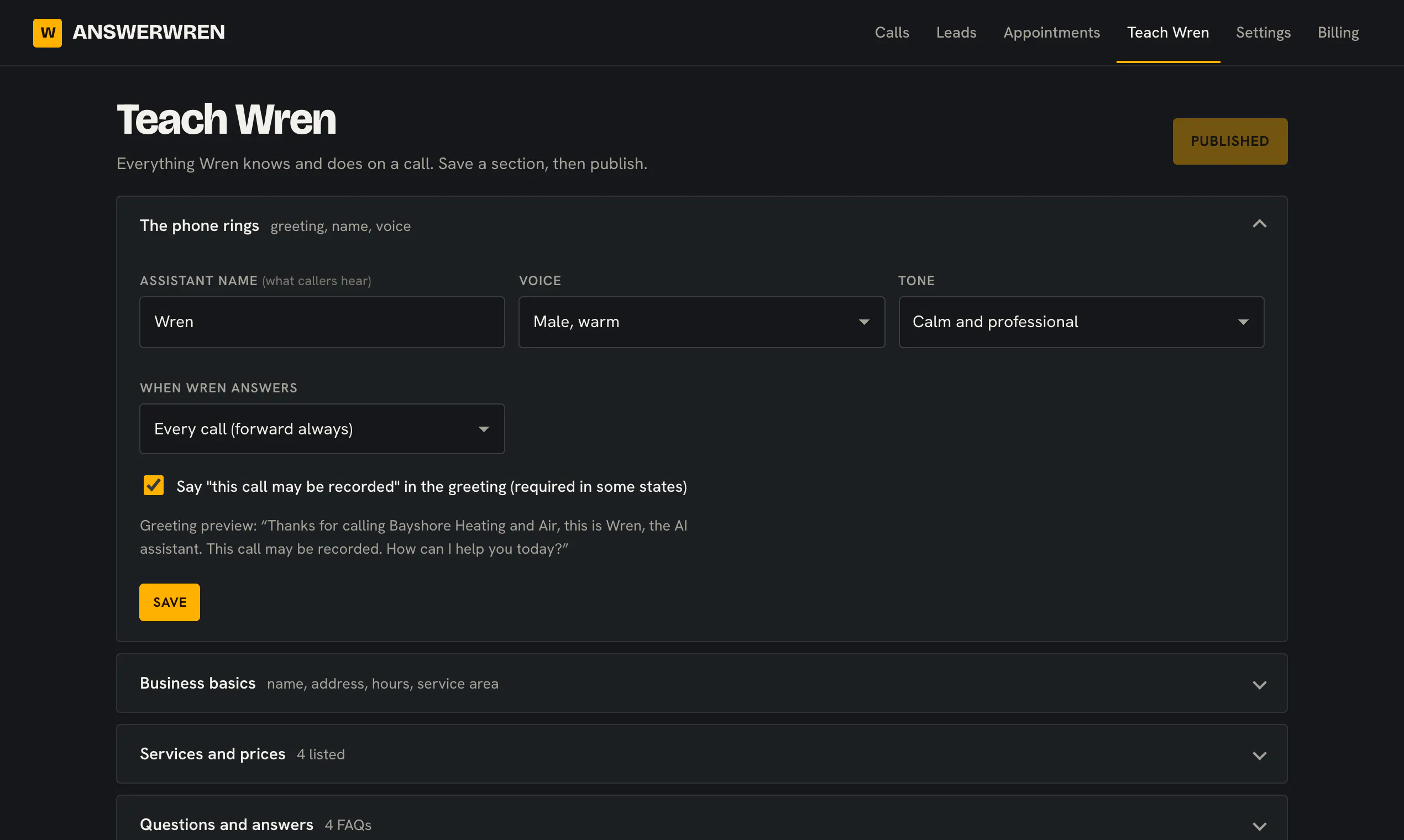
Task: Click the ANSWERWREN brand name text
Action: click(148, 32)
